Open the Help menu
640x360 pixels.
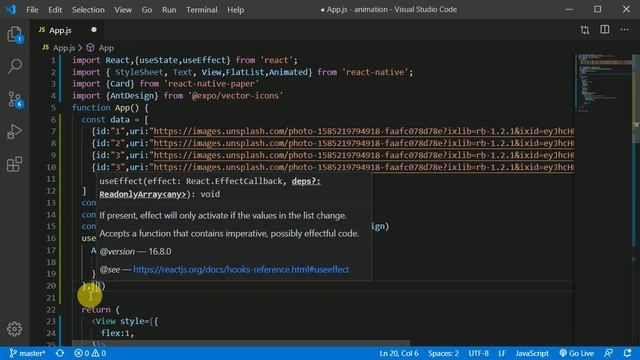[236, 10]
